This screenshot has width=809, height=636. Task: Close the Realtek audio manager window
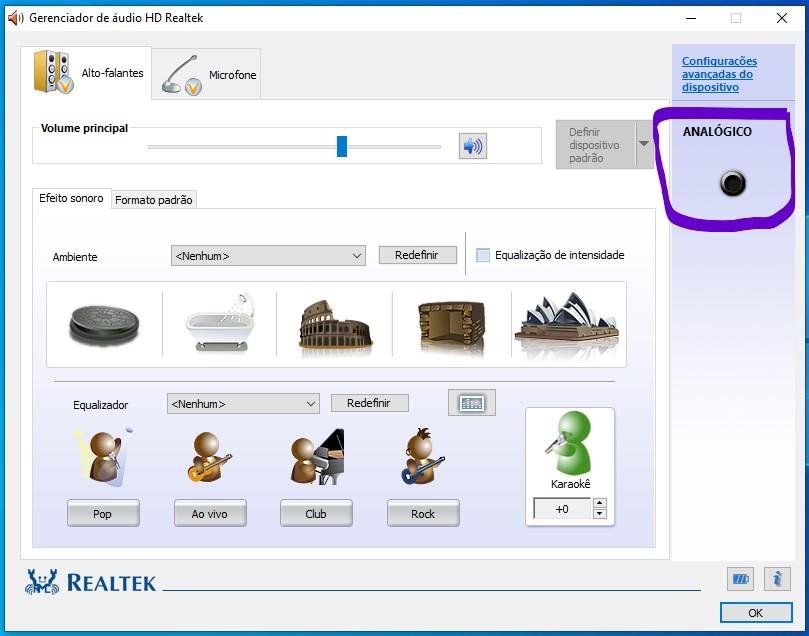pos(782,18)
